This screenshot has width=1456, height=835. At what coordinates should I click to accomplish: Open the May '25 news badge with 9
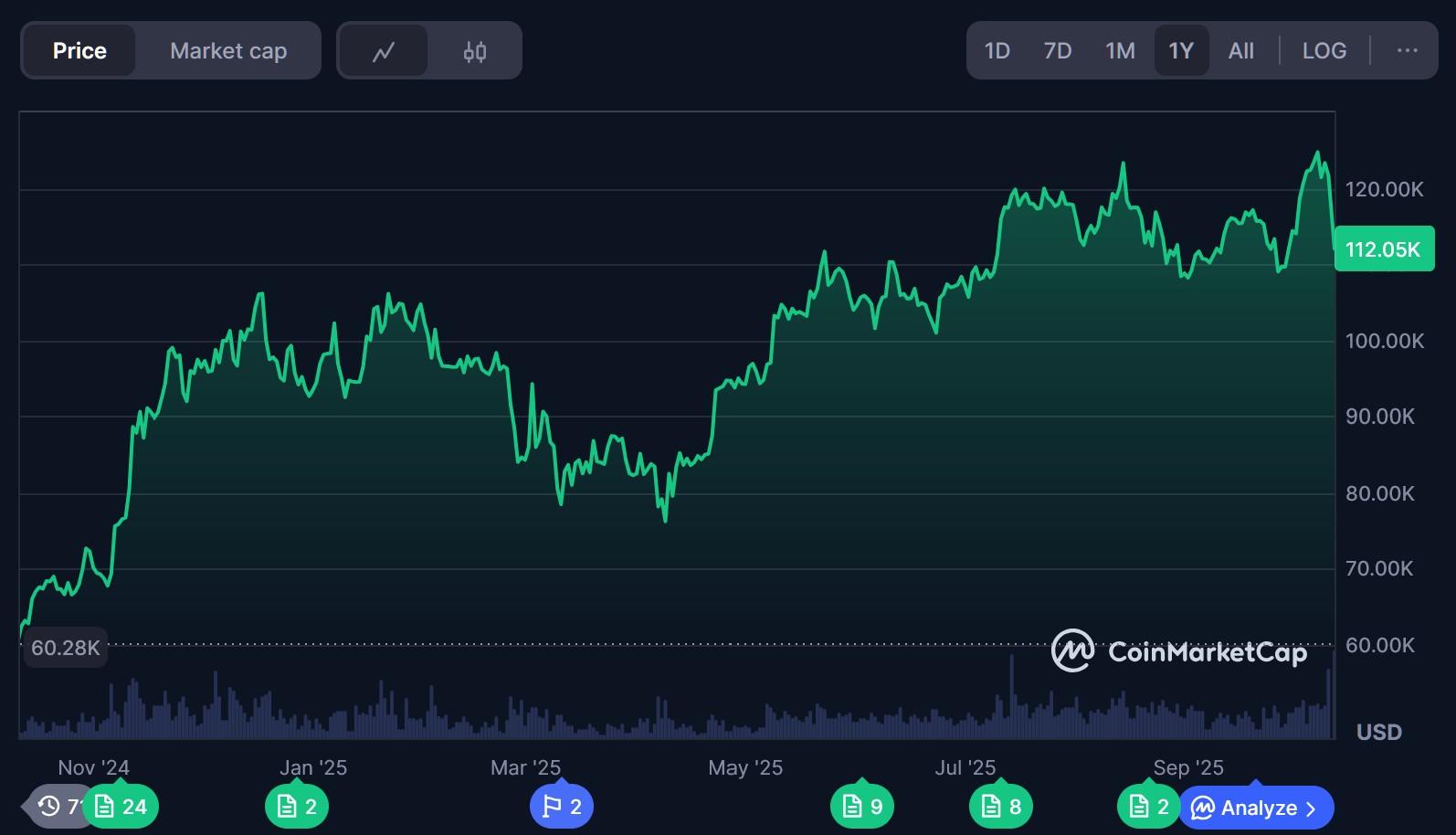click(862, 807)
